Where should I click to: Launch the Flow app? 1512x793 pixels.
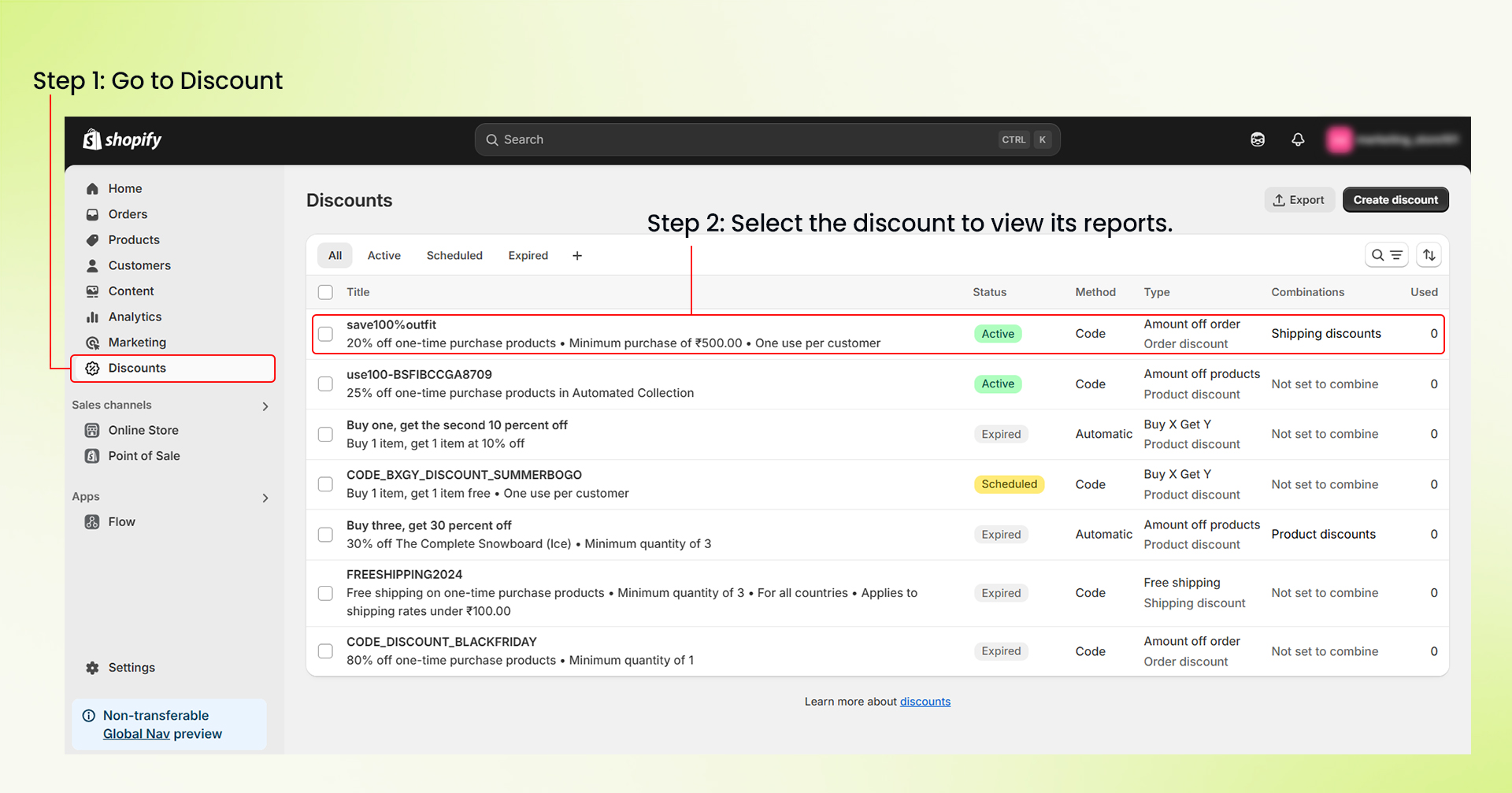pos(122,521)
